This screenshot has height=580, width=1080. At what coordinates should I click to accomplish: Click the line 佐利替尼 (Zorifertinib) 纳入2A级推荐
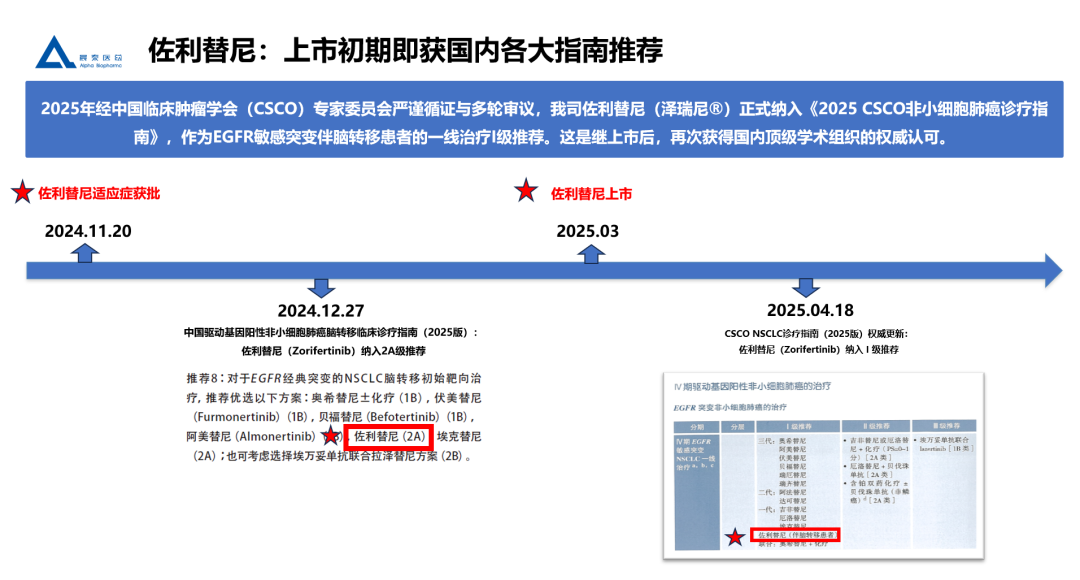pyautogui.click(x=333, y=351)
